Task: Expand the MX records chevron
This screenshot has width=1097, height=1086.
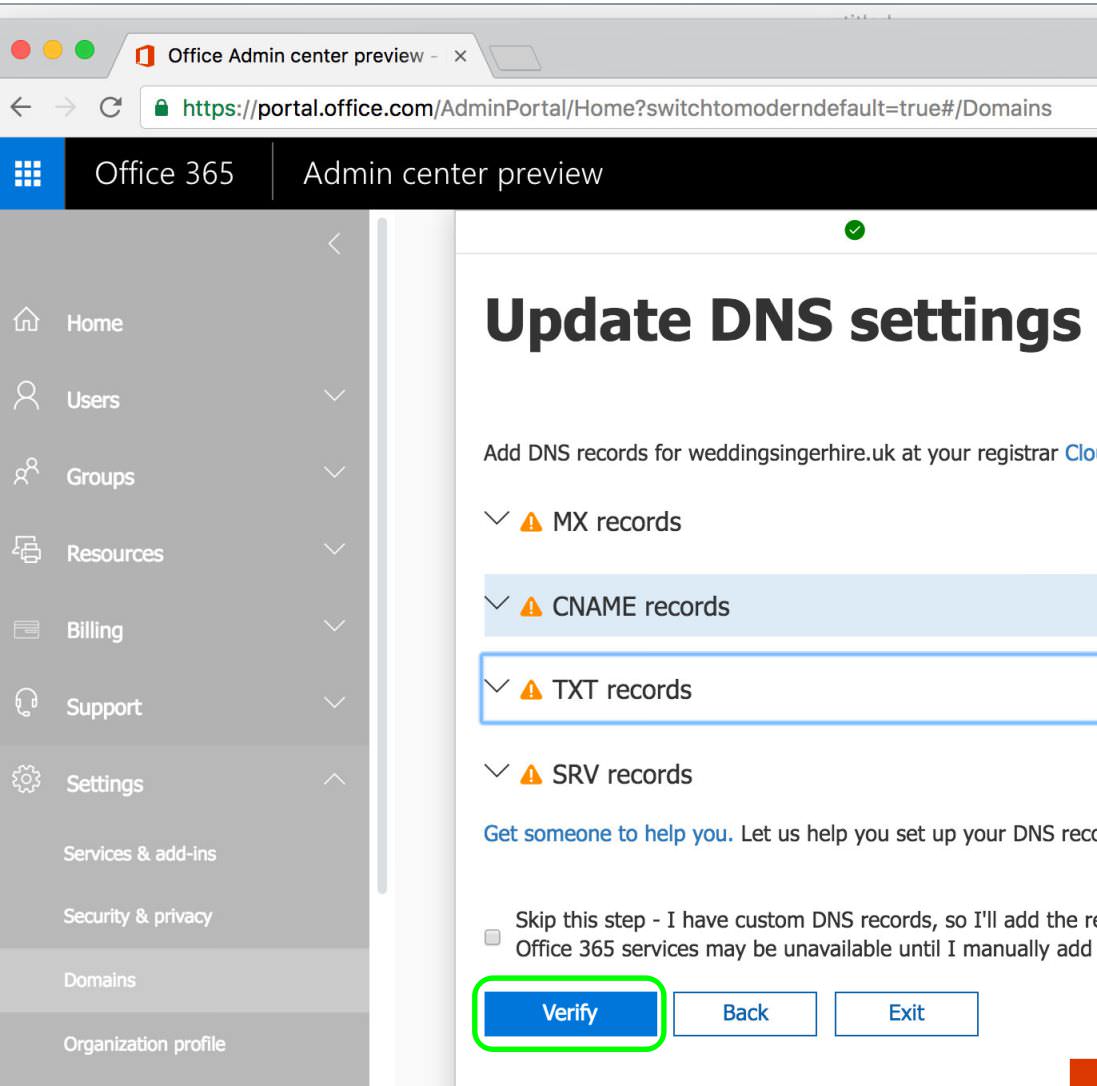Action: [496, 519]
